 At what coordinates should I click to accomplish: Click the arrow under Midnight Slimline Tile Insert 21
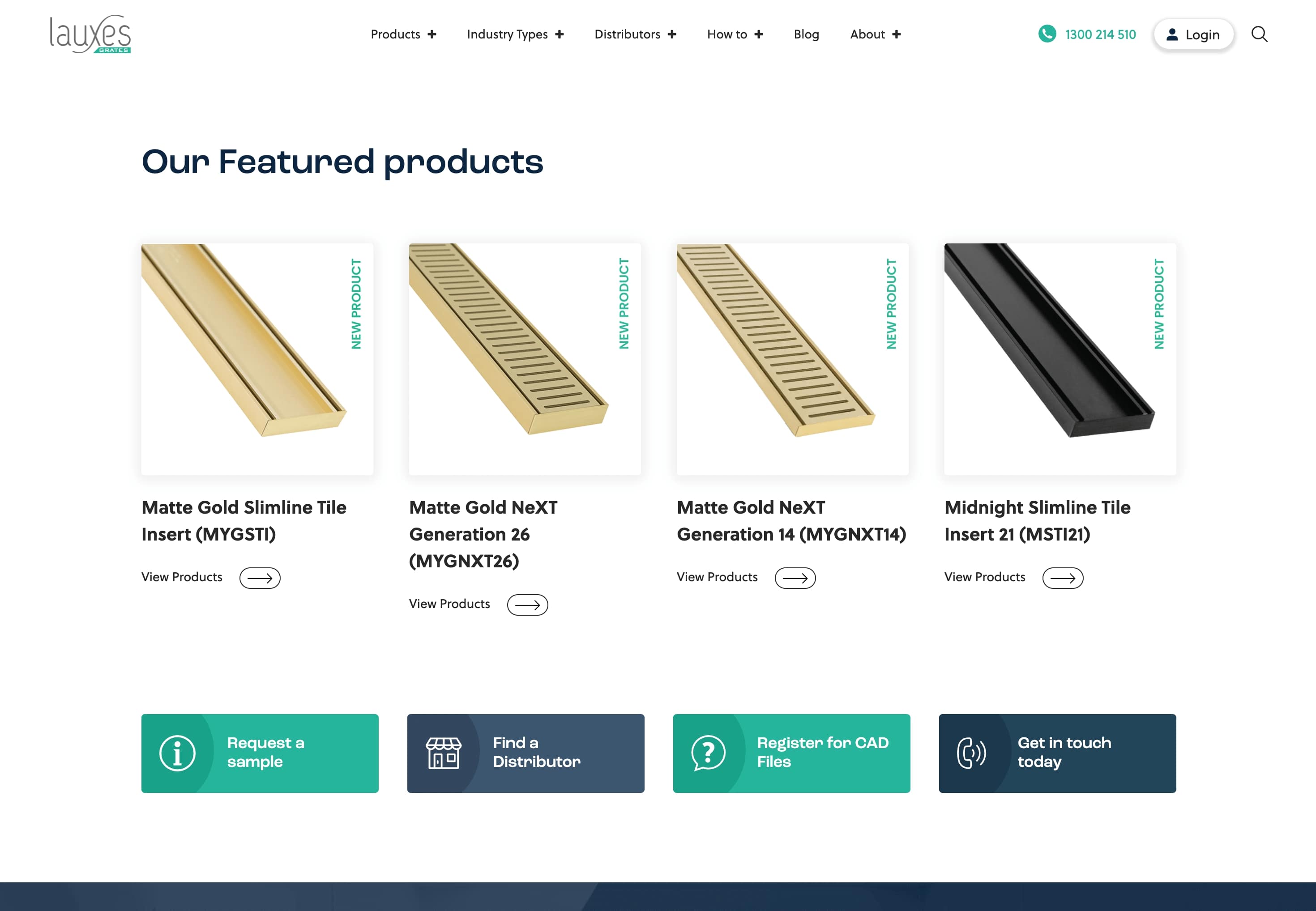(x=1063, y=578)
